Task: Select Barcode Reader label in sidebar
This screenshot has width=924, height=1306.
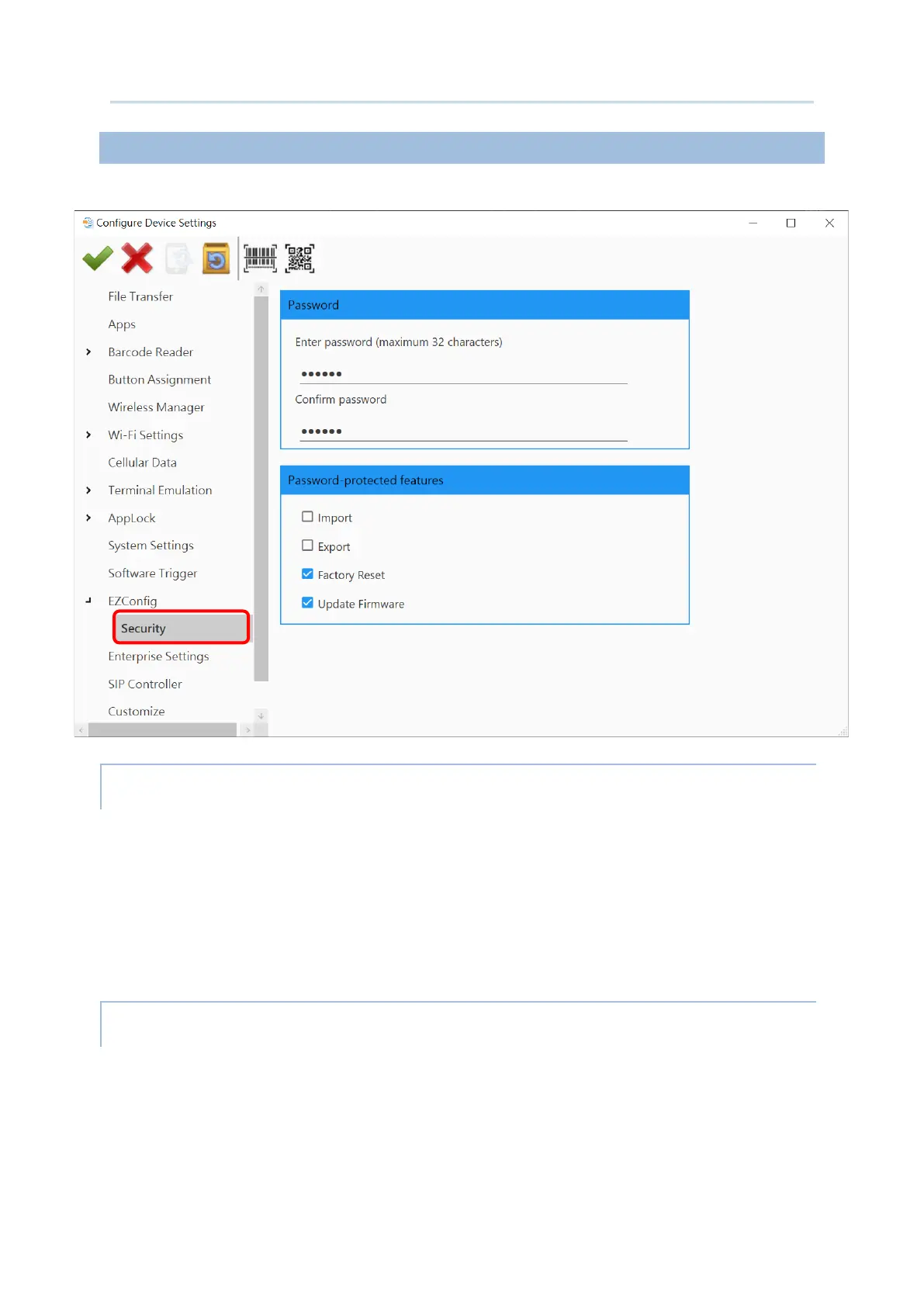Action: (151, 352)
